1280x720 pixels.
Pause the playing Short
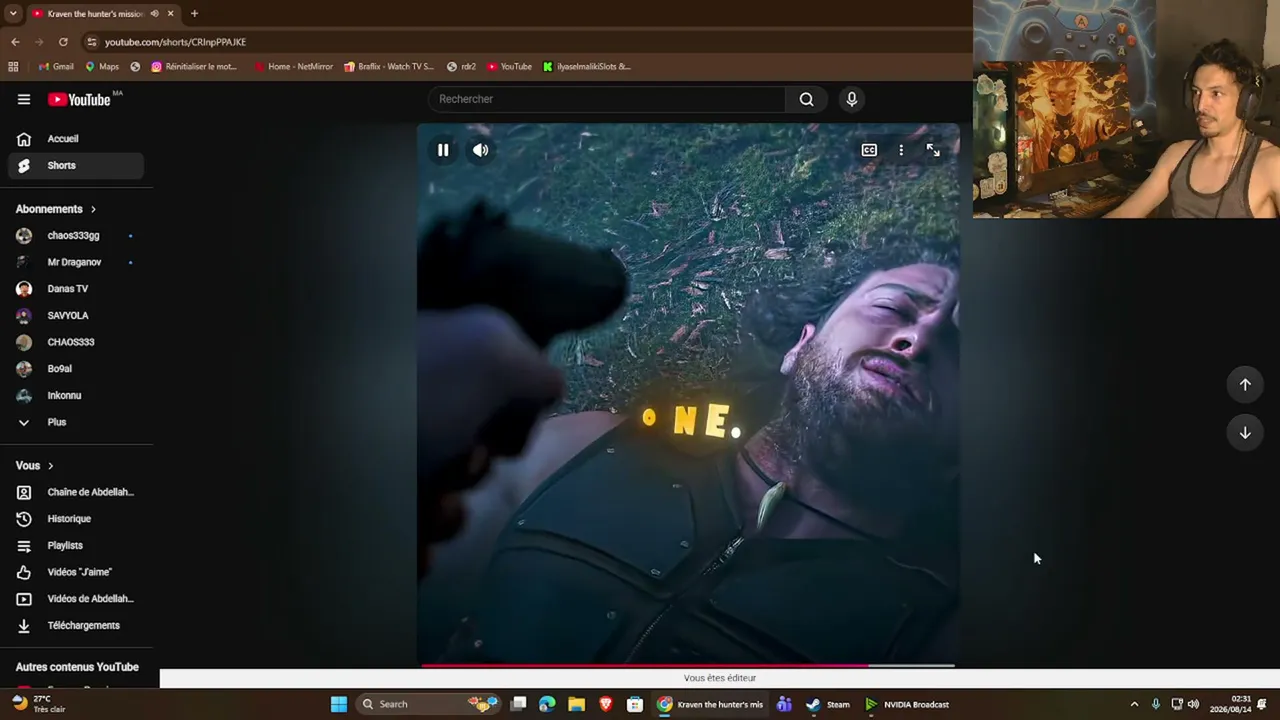point(443,150)
